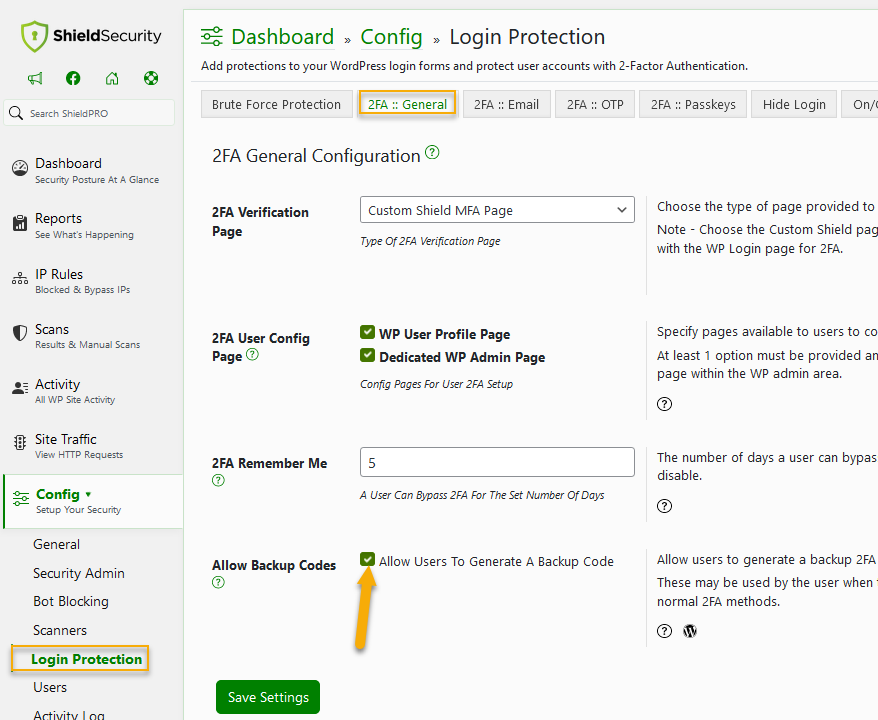The width and height of the screenshot is (878, 720).
Task: Go to Dashboard breadcrumb link
Action: pos(283,37)
